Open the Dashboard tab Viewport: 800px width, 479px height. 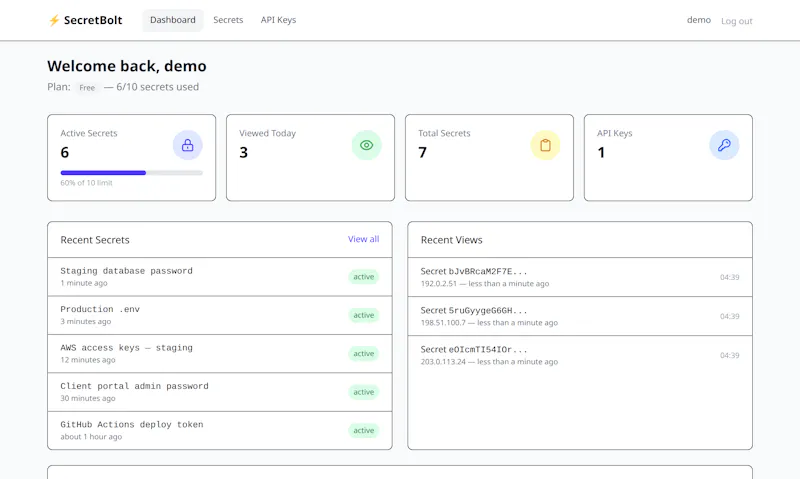(173, 20)
